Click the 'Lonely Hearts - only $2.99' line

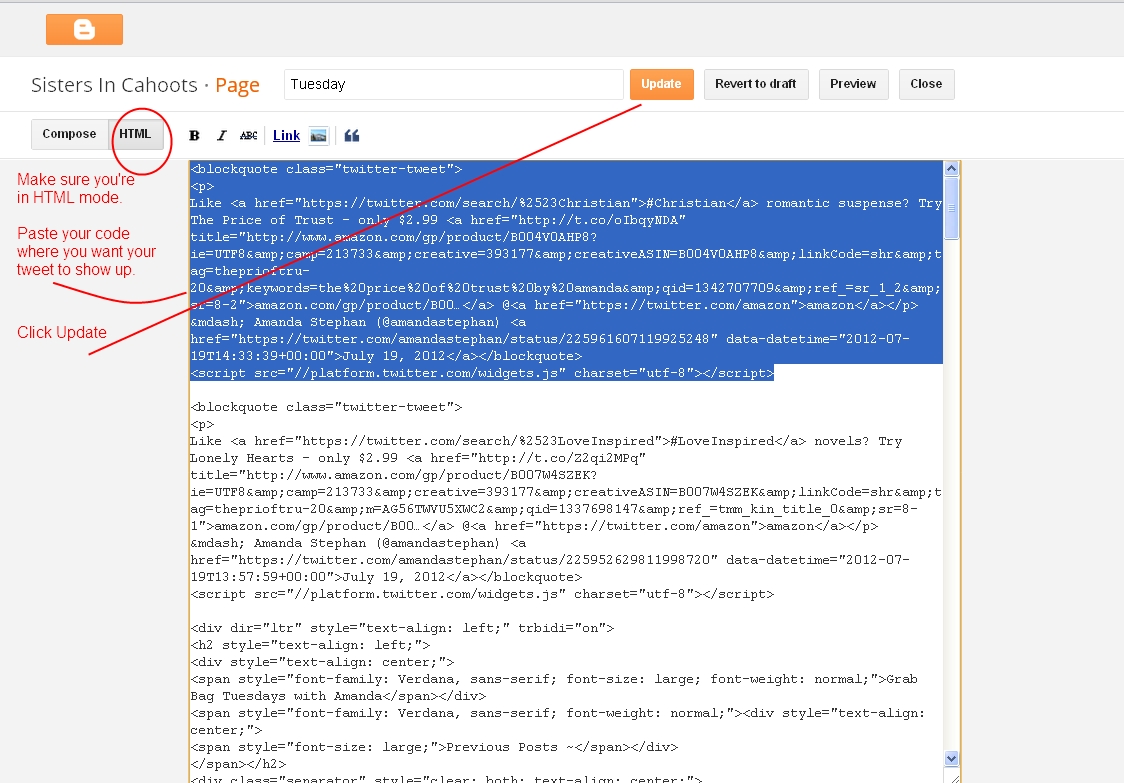coord(418,458)
